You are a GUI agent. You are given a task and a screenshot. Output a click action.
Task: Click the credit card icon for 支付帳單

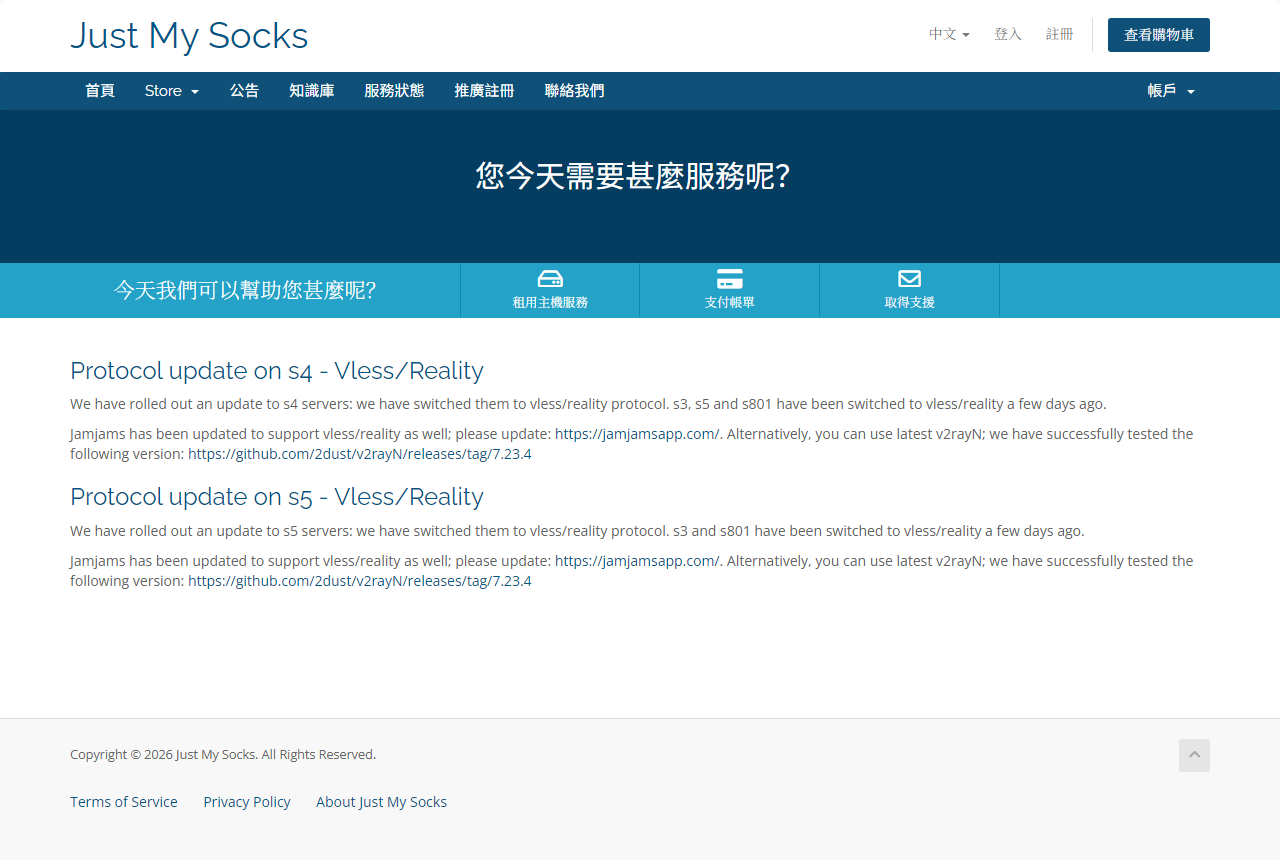click(x=730, y=279)
